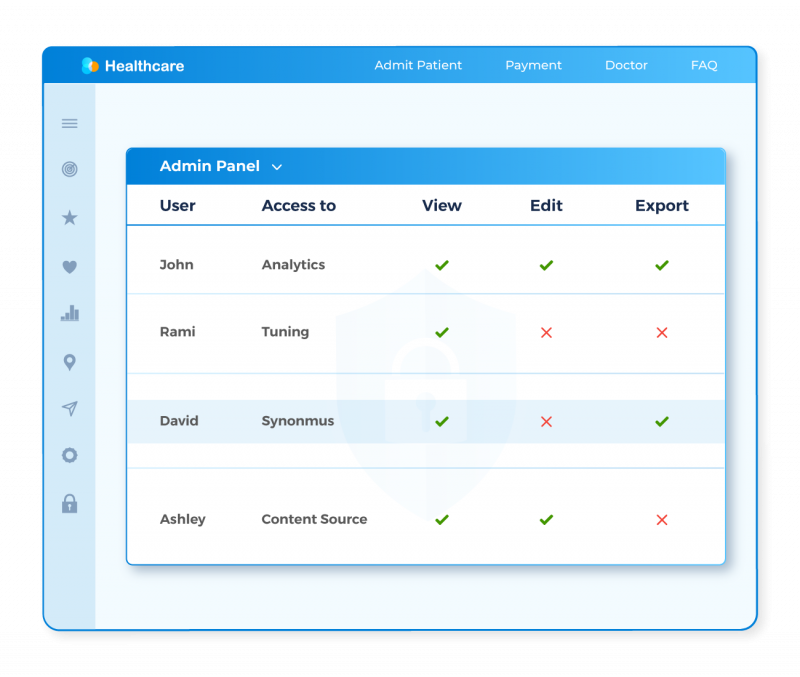The height and width of the screenshot is (677, 800).
Task: Click the location pin icon
Action: click(69, 362)
